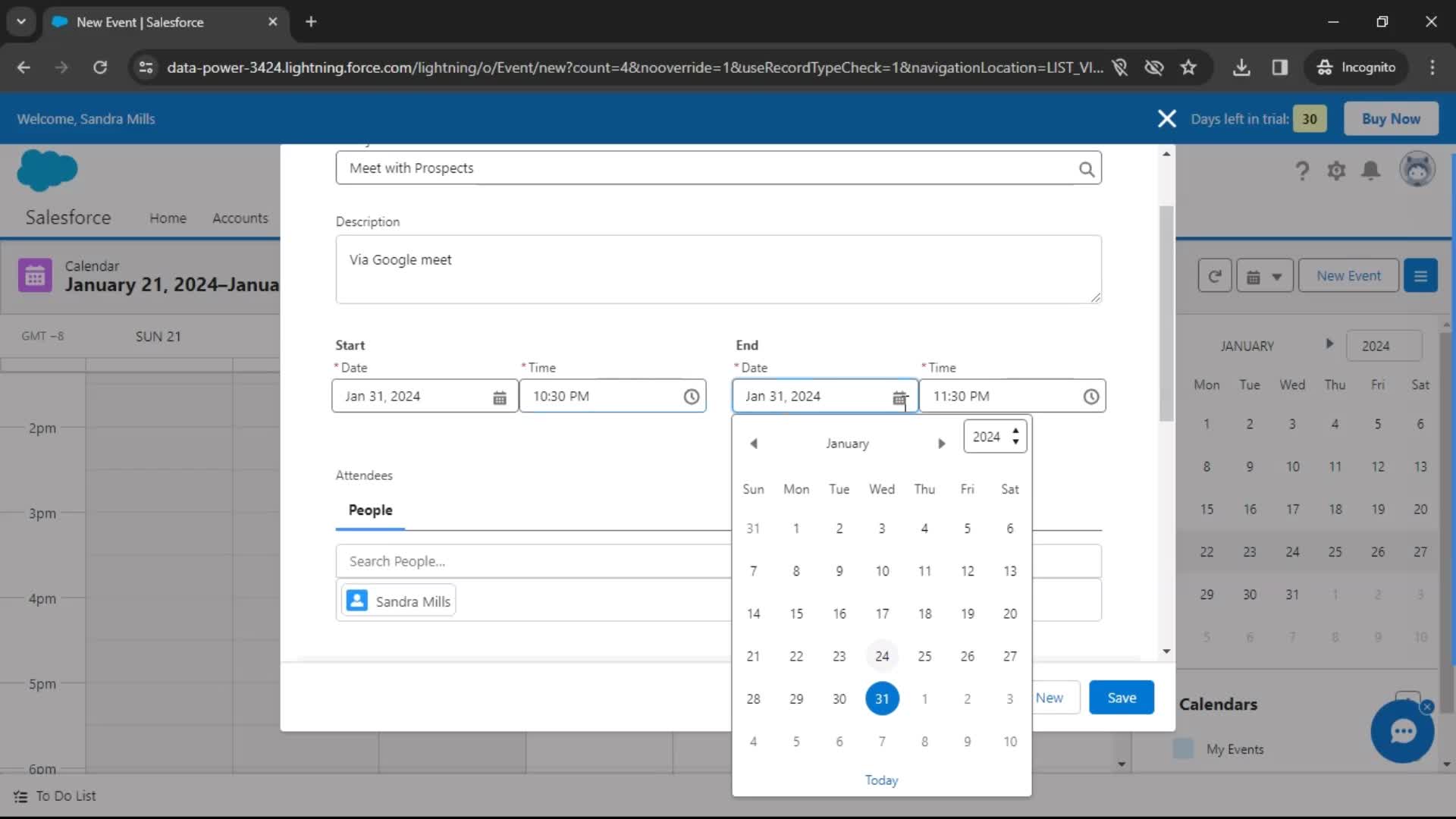Open a new browser tab
The image size is (1456, 819).
click(x=311, y=22)
